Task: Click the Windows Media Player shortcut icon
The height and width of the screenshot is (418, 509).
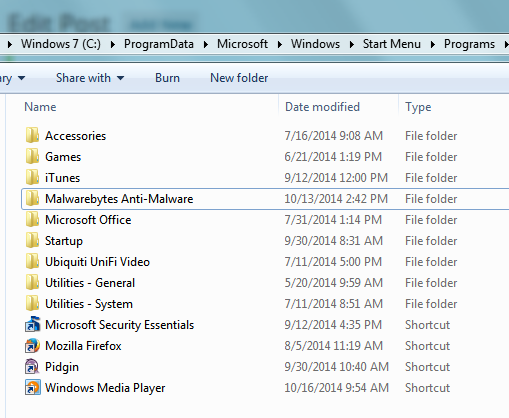Action: tap(32, 388)
